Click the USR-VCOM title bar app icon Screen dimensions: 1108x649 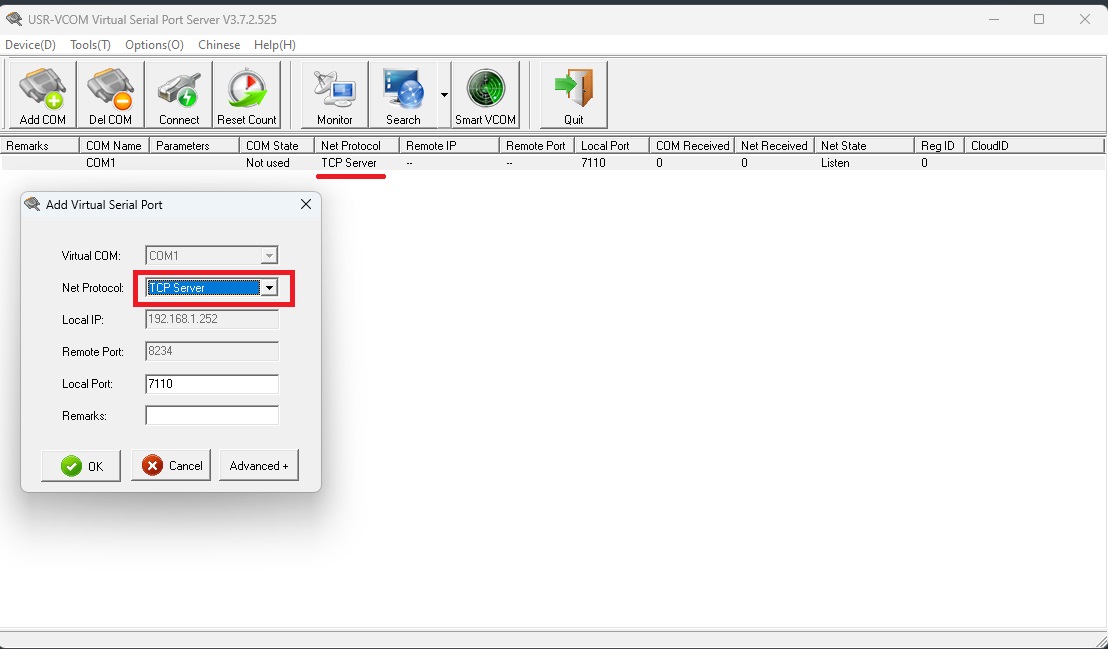coord(14,19)
